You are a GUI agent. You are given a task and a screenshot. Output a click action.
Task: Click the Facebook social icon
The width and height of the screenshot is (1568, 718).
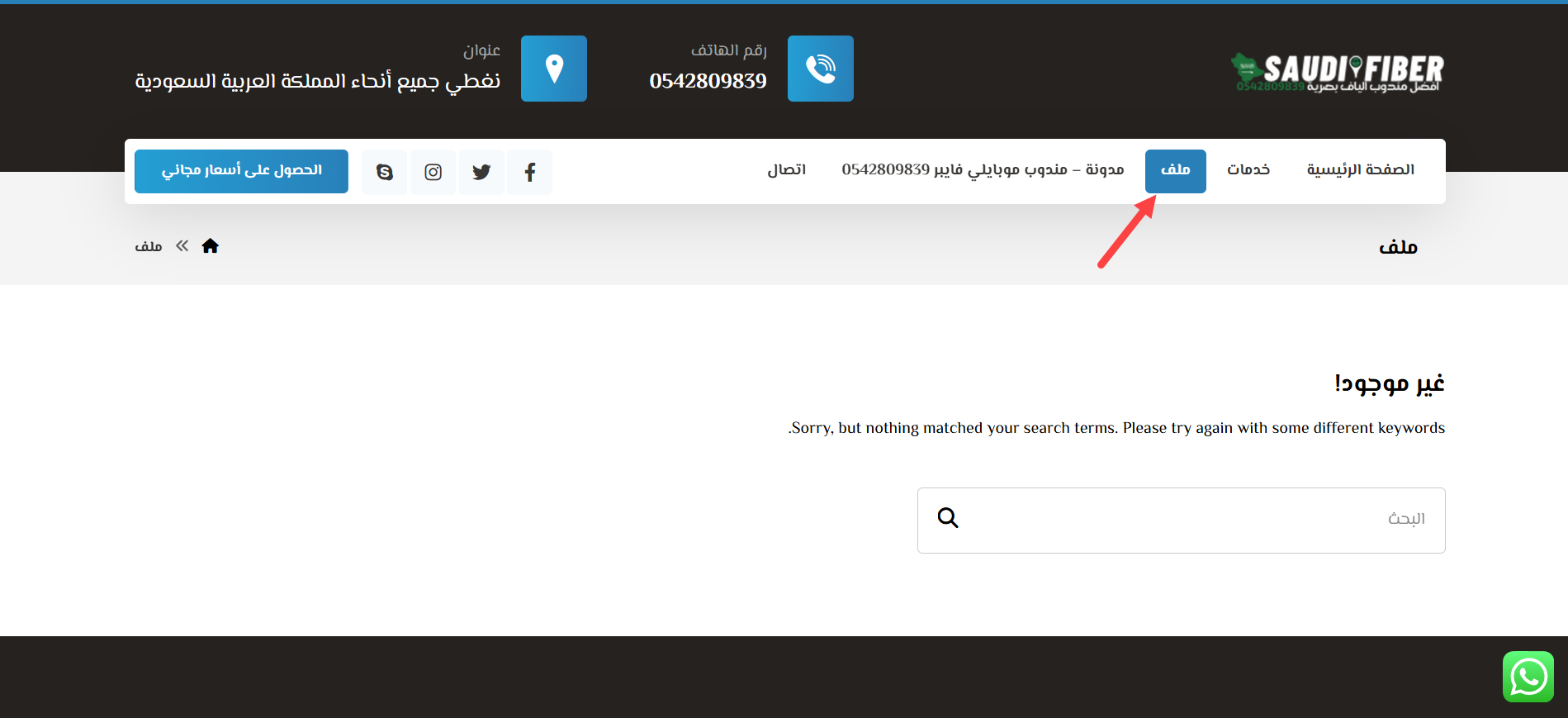[x=530, y=172]
